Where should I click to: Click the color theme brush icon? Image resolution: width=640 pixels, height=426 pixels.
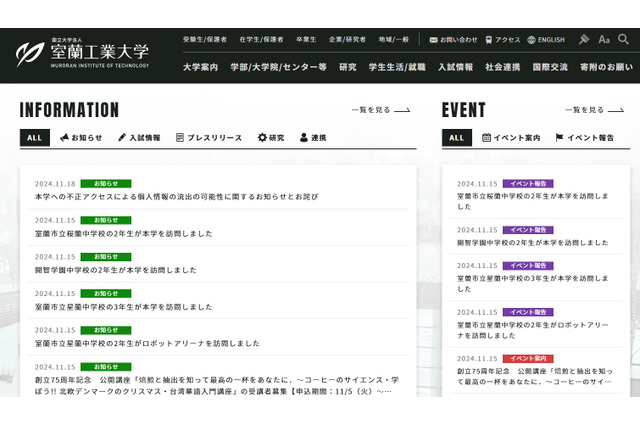(x=584, y=40)
